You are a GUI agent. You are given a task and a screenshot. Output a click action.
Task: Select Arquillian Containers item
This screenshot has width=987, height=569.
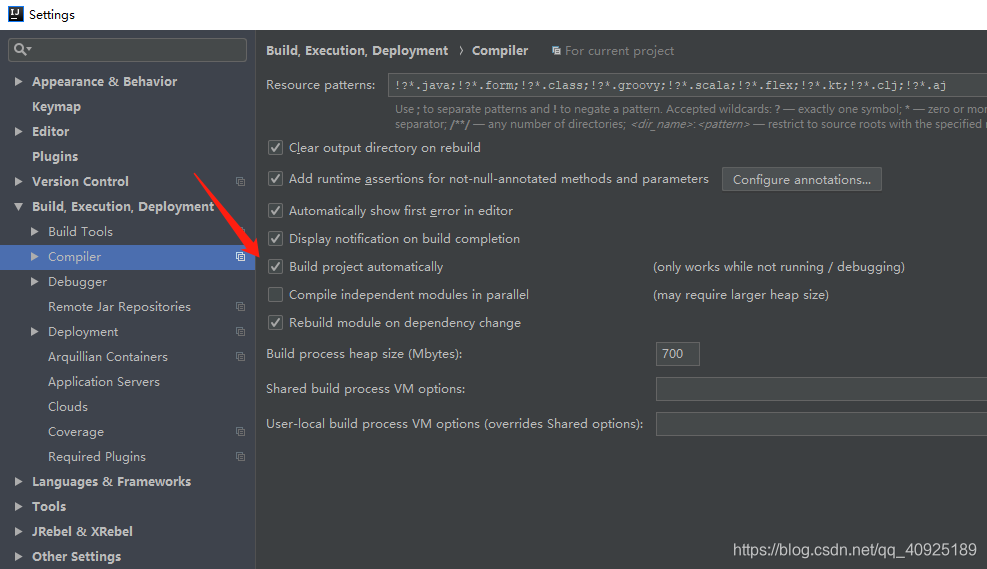pos(108,356)
